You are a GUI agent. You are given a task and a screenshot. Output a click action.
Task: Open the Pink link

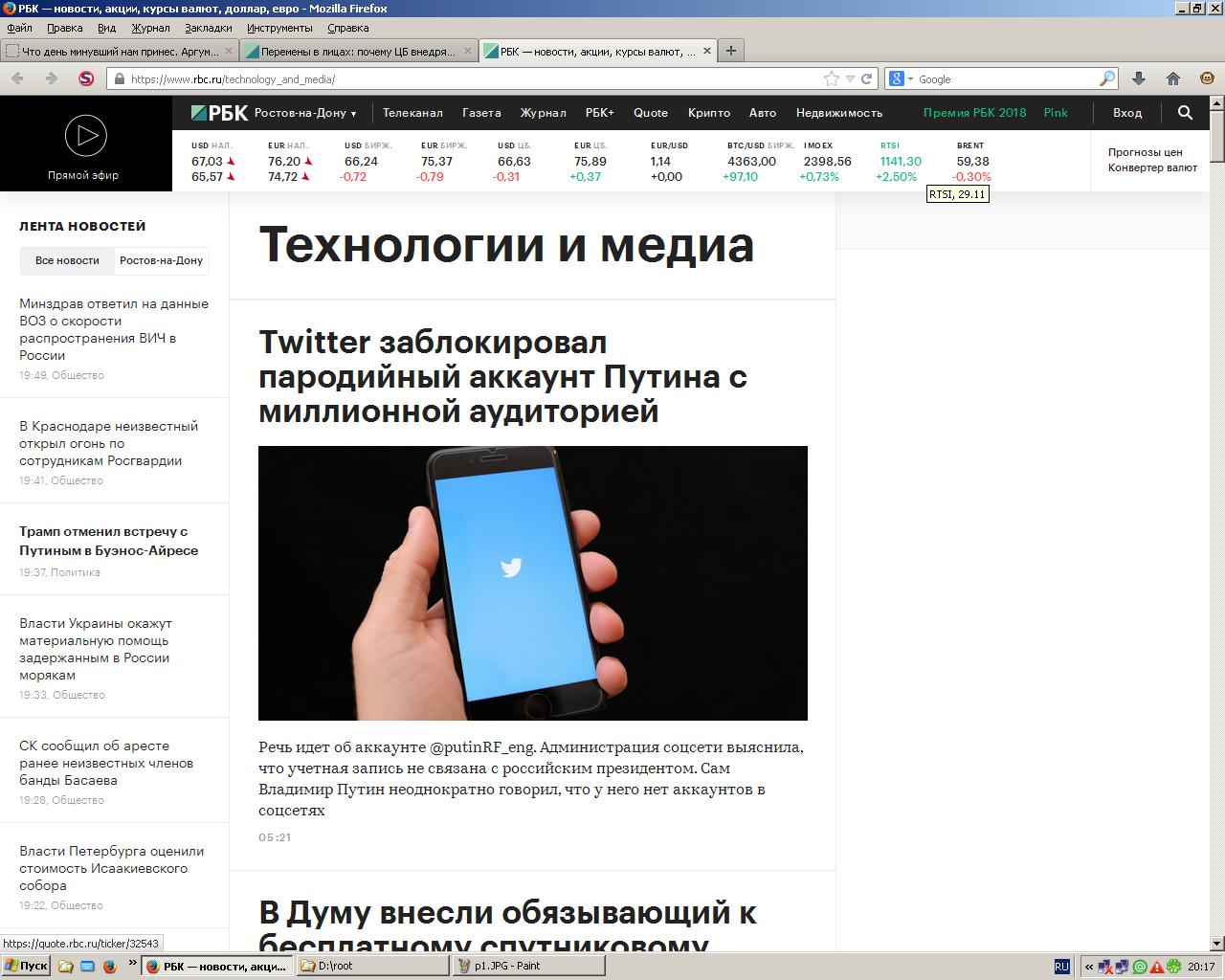(1056, 113)
